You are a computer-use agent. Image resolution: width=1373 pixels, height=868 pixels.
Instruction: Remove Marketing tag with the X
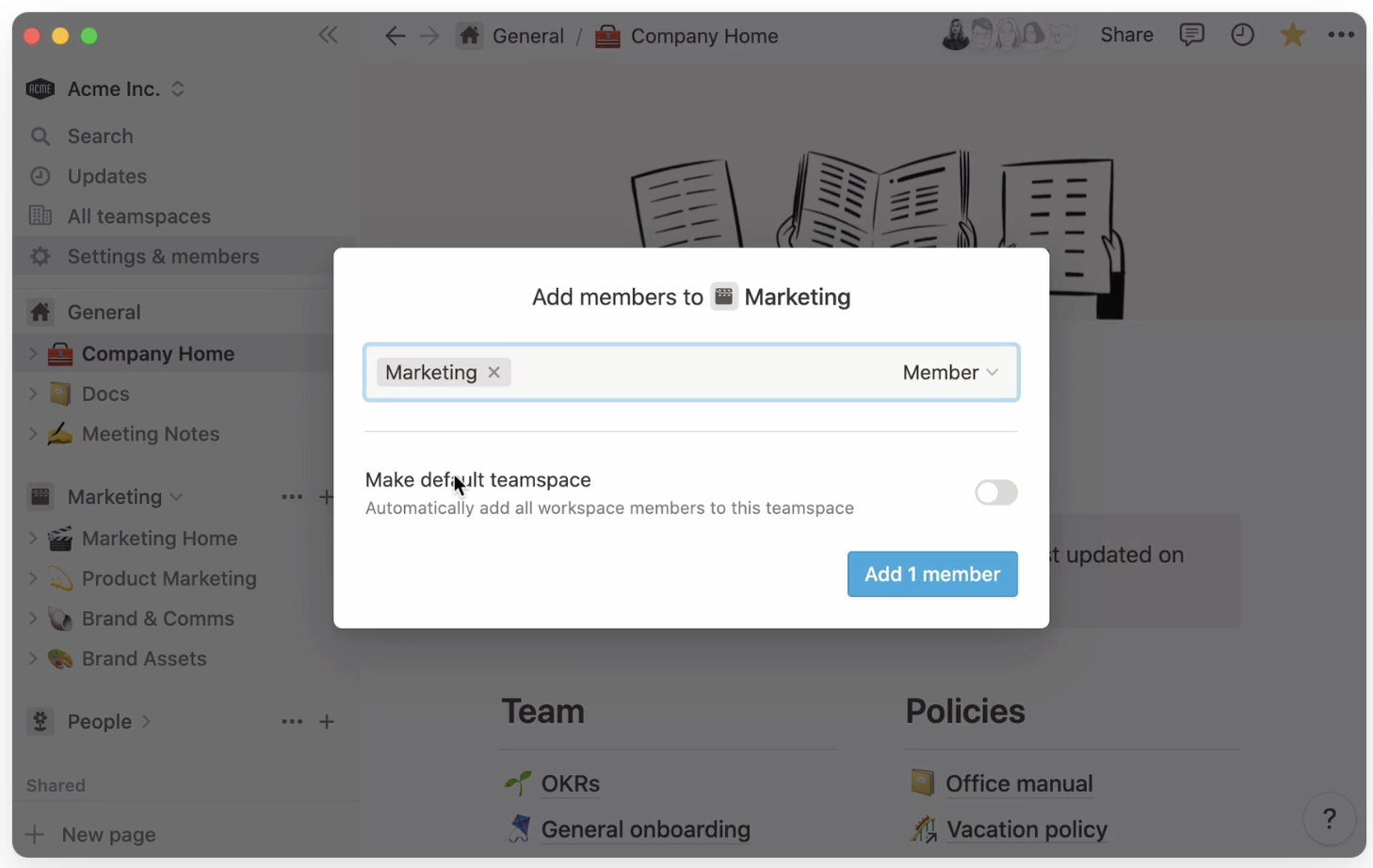pyautogui.click(x=493, y=372)
